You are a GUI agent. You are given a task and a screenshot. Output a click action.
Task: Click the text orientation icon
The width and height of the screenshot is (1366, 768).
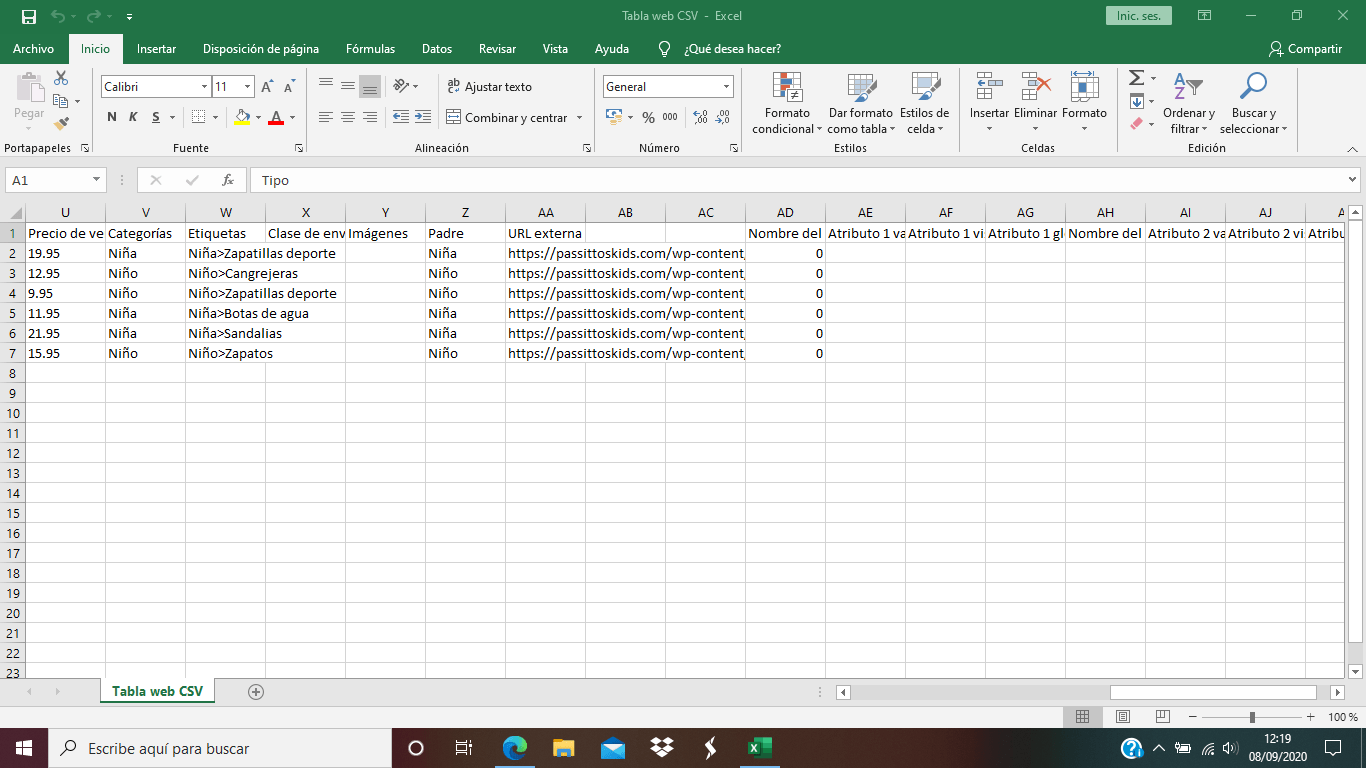point(401,86)
